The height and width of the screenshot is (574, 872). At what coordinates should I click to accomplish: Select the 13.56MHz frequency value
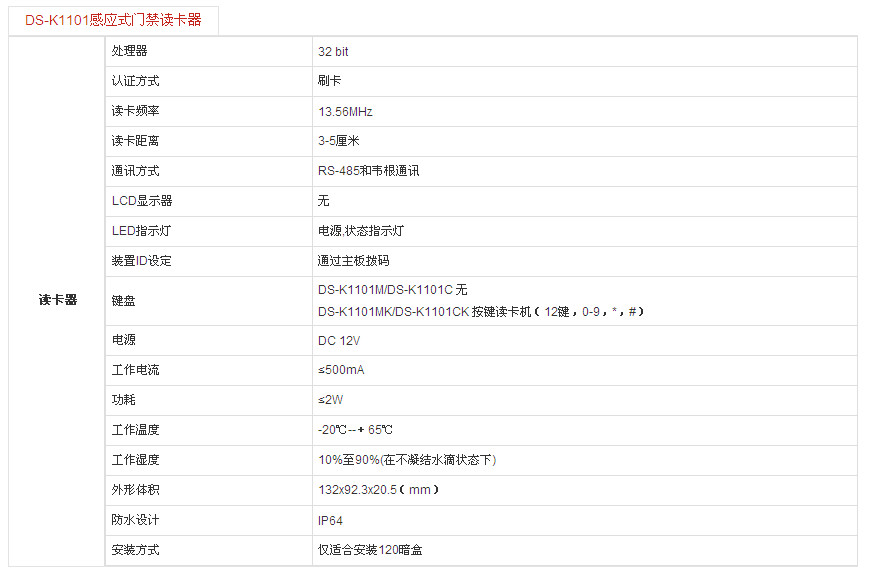[345, 111]
